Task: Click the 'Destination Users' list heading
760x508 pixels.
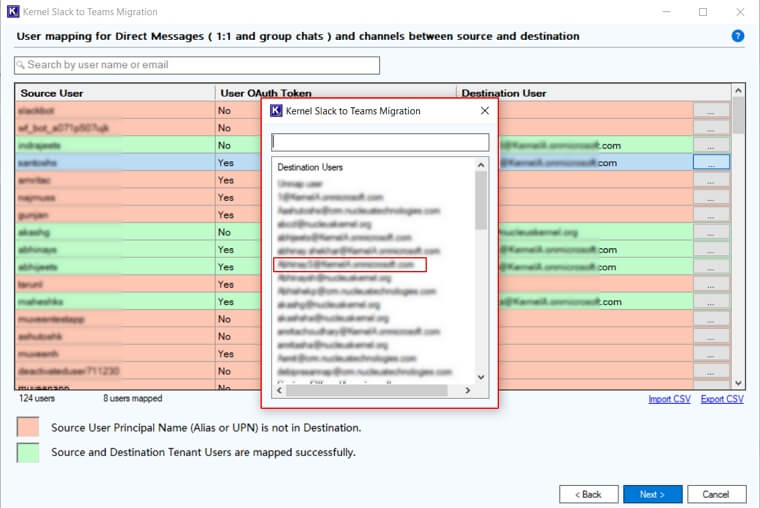Action: point(310,167)
